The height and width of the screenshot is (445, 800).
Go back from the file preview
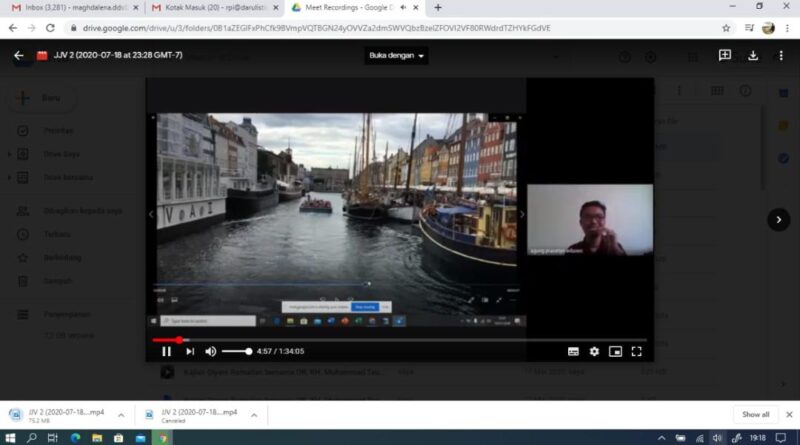18,56
